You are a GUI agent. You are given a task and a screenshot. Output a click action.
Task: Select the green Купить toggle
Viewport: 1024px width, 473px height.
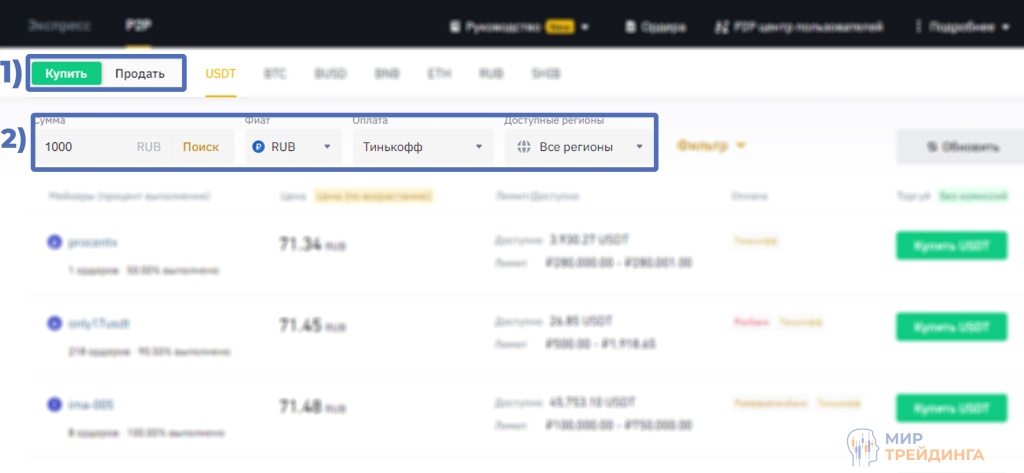[x=66, y=74]
